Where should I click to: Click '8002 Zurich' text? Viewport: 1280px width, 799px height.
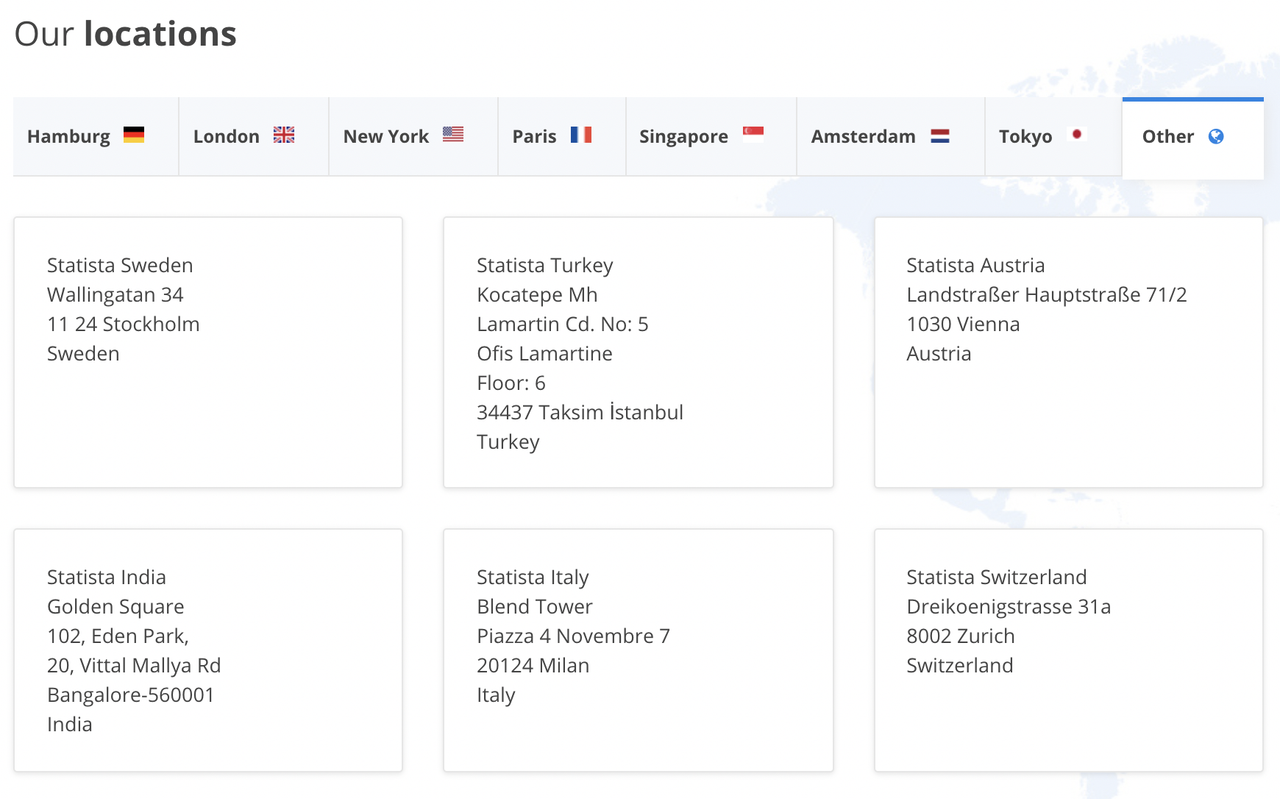point(961,636)
